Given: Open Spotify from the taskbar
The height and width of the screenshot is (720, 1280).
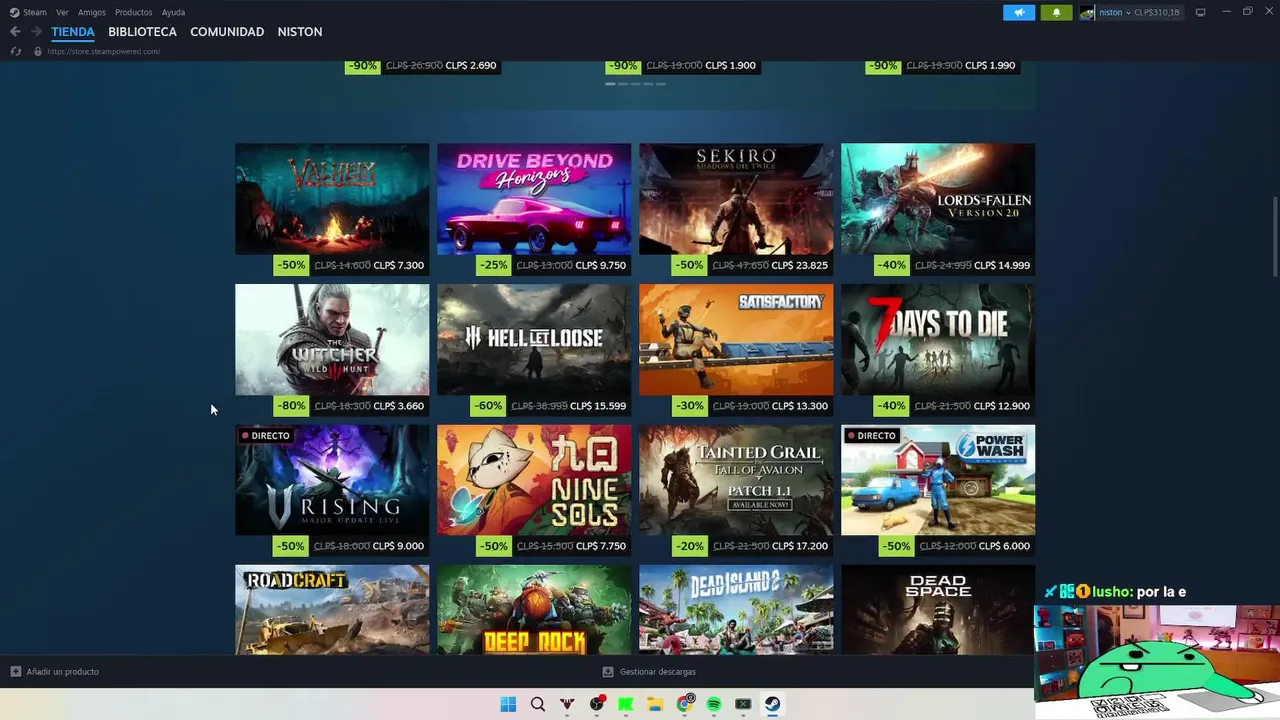Looking at the screenshot, I should [714, 704].
